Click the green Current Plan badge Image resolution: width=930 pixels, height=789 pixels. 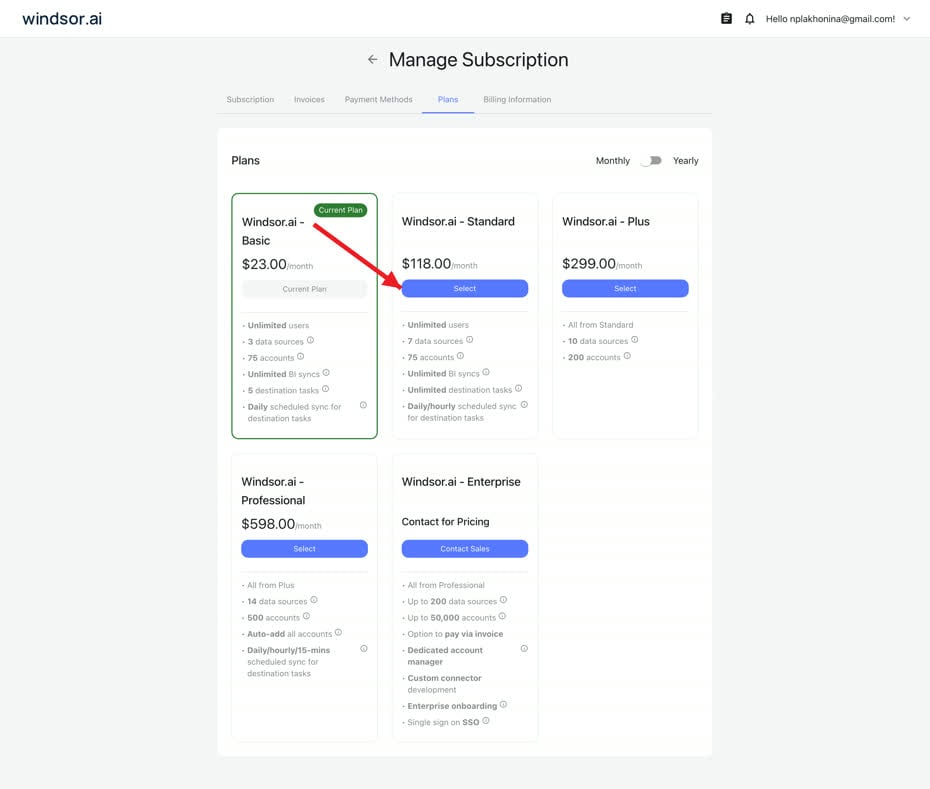coord(340,210)
